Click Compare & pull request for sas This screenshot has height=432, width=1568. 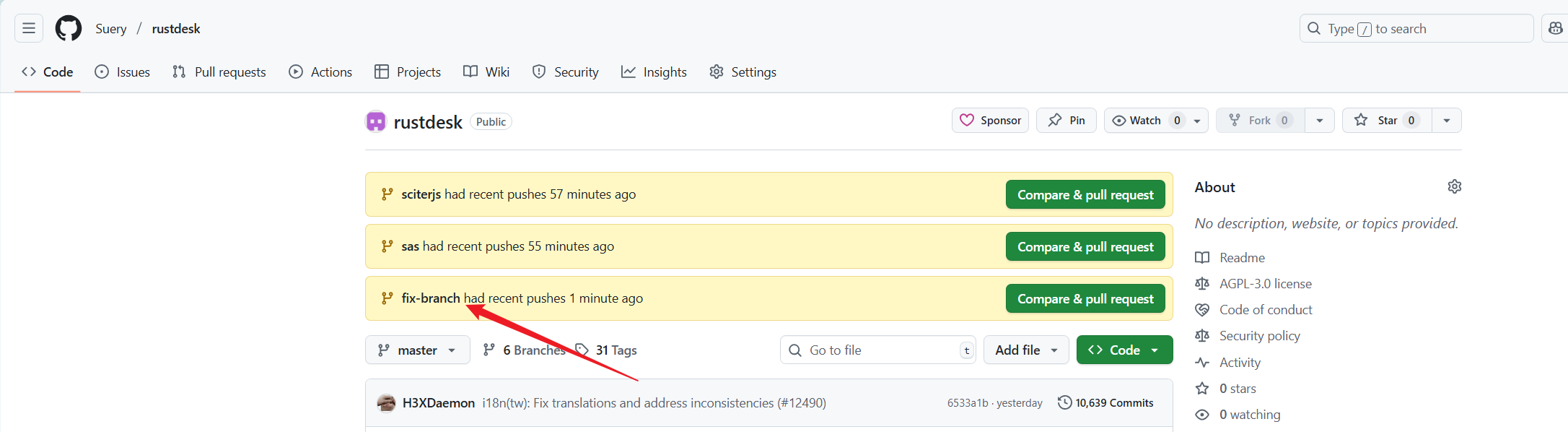[1085, 246]
